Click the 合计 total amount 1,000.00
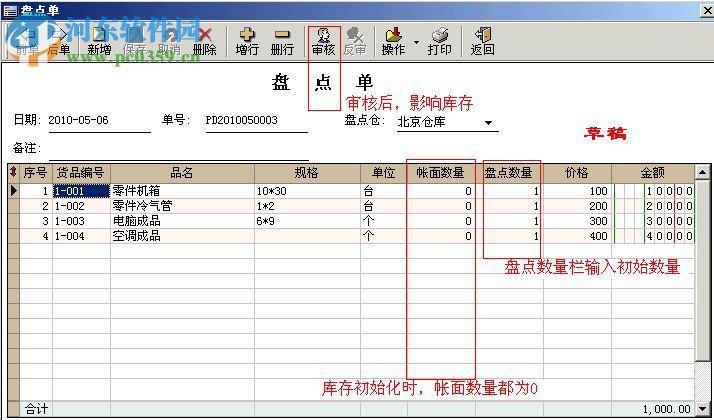The height and width of the screenshot is (420, 714). click(667, 409)
